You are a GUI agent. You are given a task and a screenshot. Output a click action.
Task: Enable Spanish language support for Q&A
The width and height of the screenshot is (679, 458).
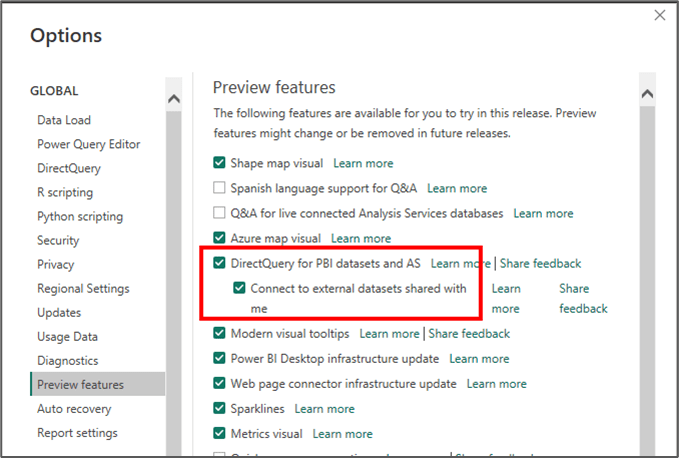click(220, 188)
